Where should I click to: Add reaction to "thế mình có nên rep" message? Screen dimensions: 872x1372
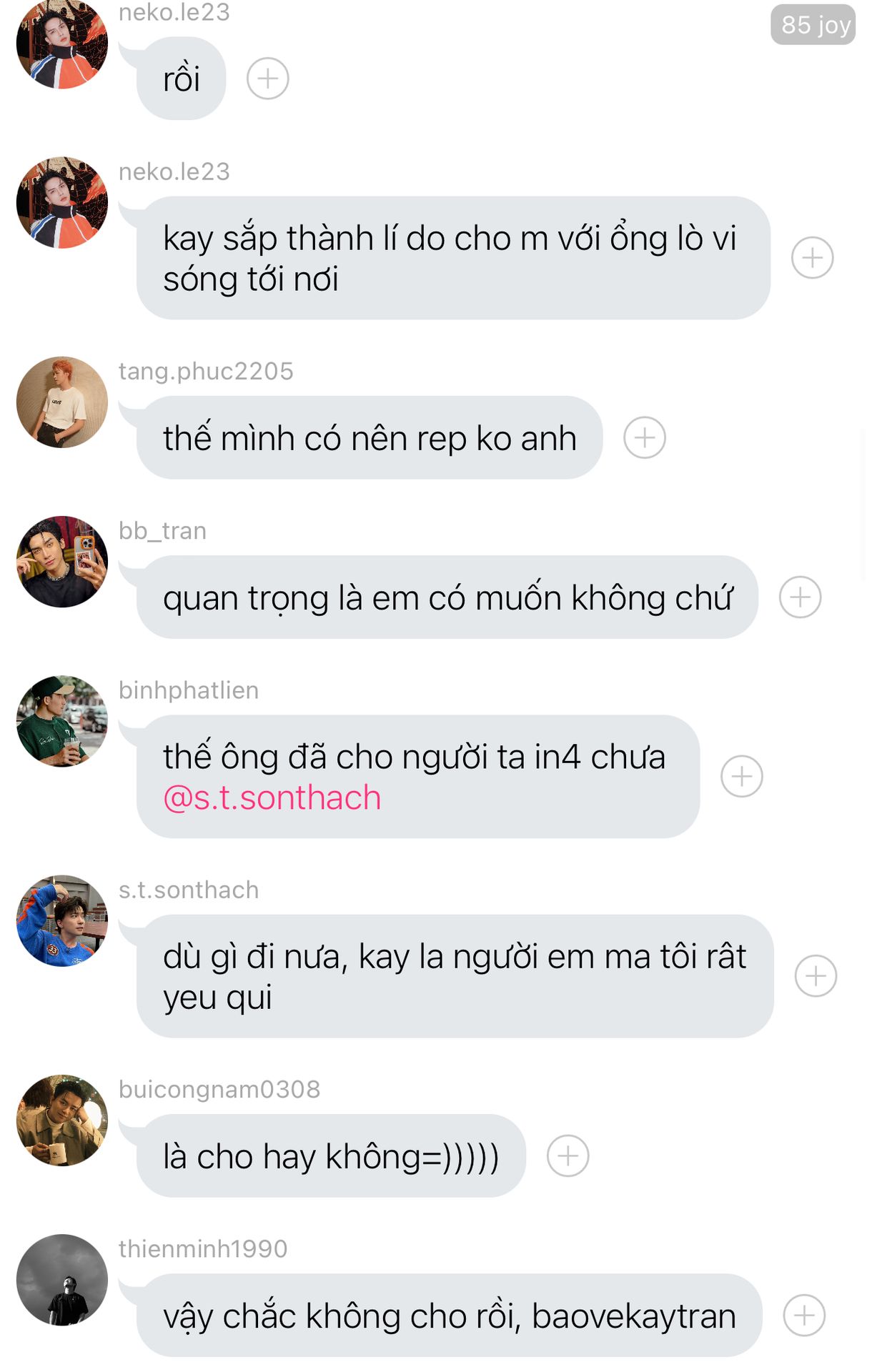644,437
